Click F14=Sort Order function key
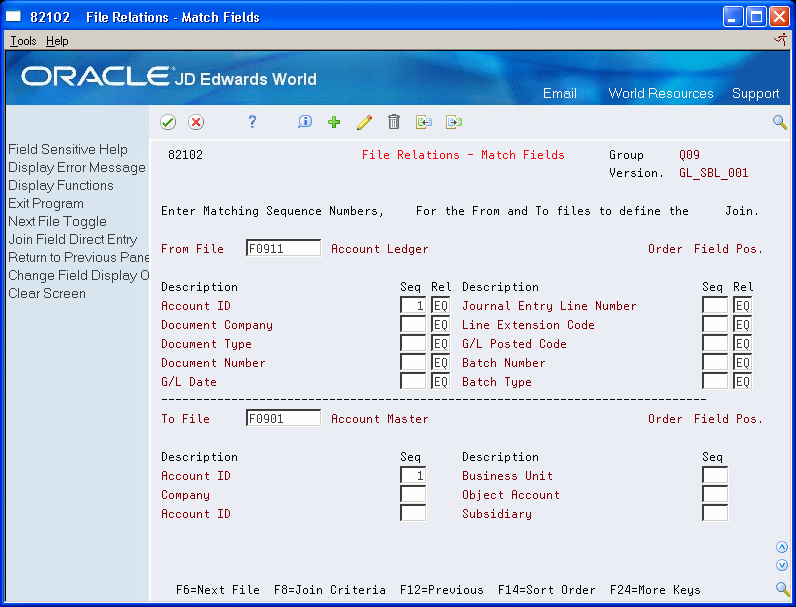The height and width of the screenshot is (607, 796). click(x=547, y=590)
